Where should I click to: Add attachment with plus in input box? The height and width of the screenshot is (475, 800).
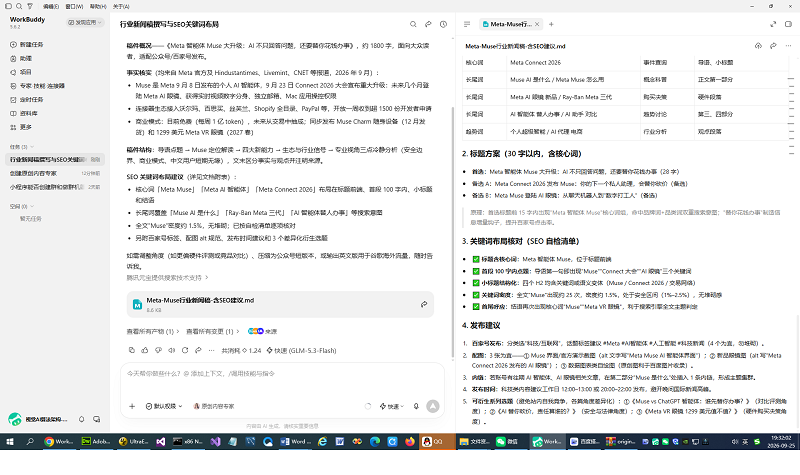click(132, 406)
